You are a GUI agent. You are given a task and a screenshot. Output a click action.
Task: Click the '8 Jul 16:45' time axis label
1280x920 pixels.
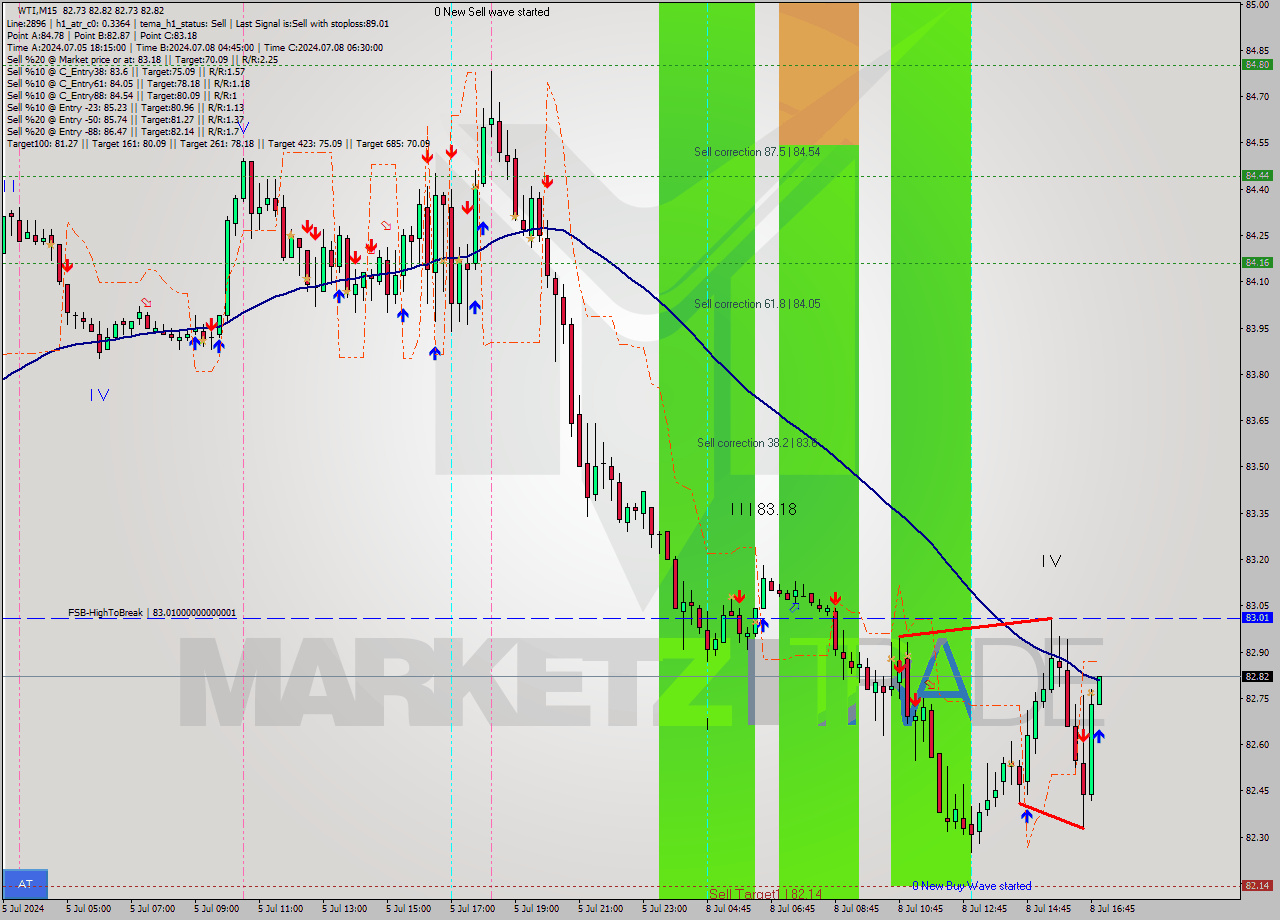1112,909
